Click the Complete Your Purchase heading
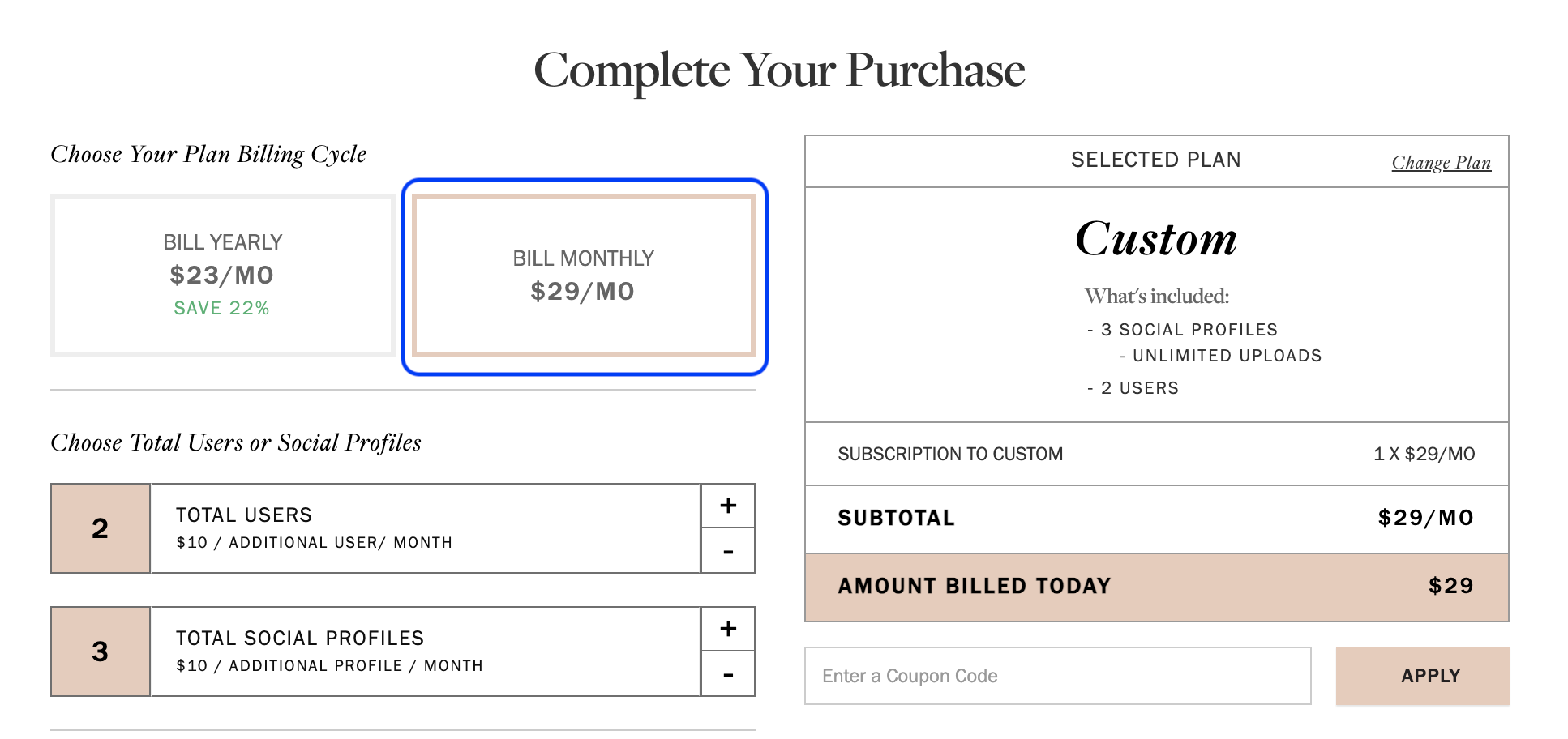 coord(779,71)
